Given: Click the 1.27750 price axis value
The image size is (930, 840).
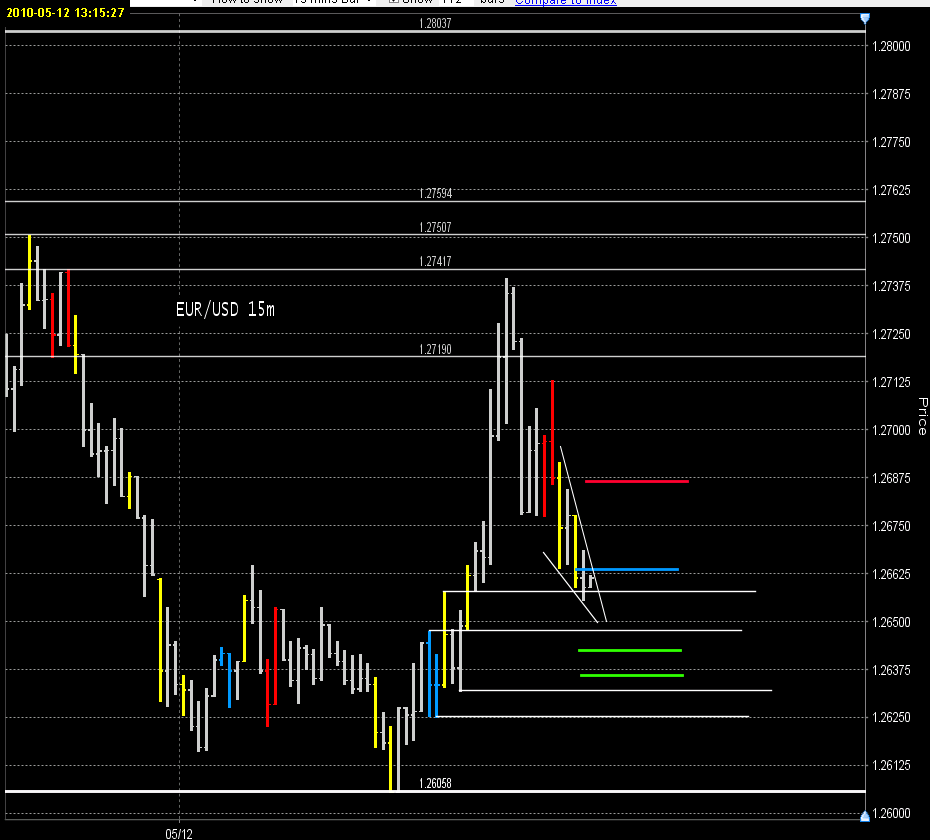Looking at the screenshot, I should [891, 142].
